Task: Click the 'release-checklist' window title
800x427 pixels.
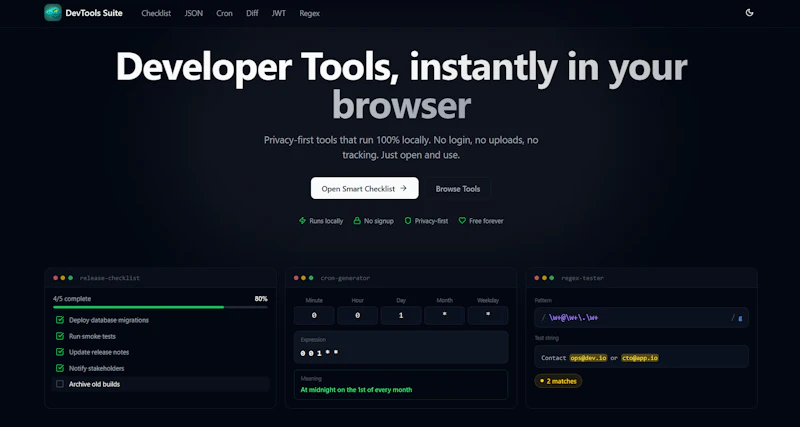Action: 110,278
